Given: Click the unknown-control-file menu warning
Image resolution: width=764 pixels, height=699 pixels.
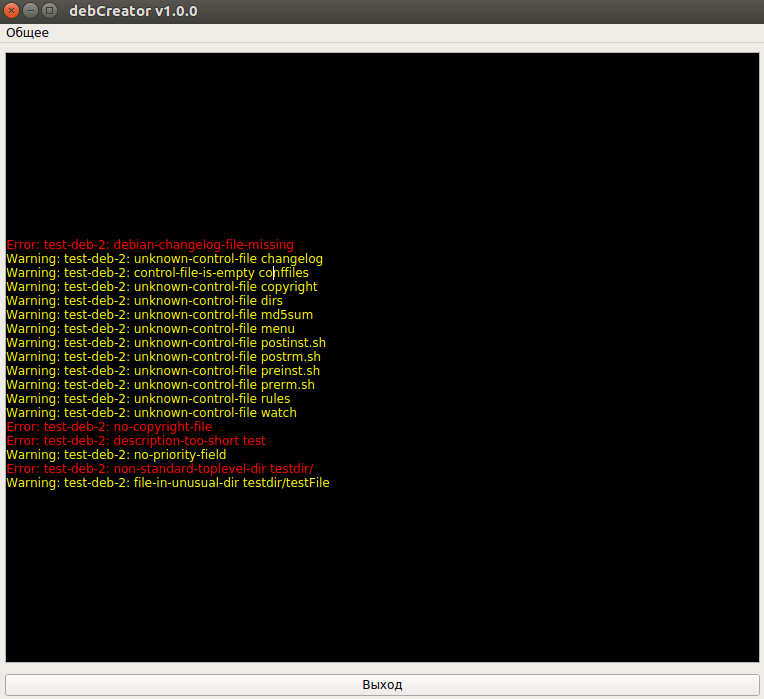Looking at the screenshot, I should click(151, 329).
